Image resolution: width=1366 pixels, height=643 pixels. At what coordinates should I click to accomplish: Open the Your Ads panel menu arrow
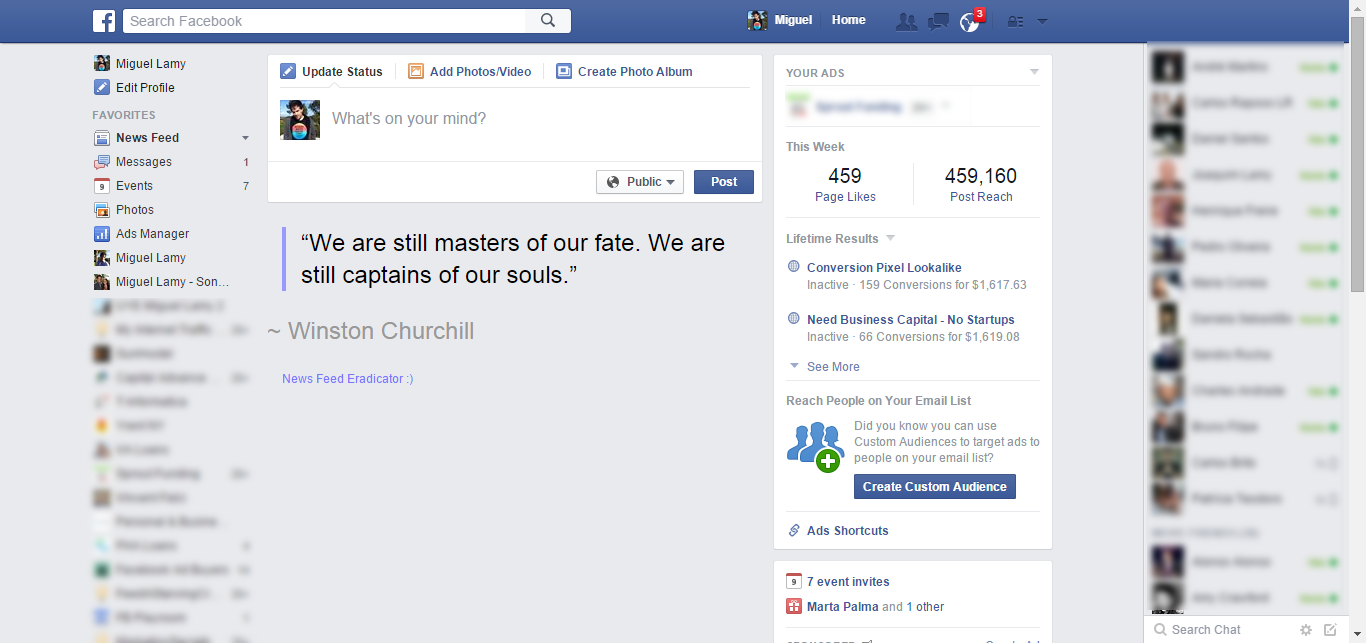(x=1034, y=72)
